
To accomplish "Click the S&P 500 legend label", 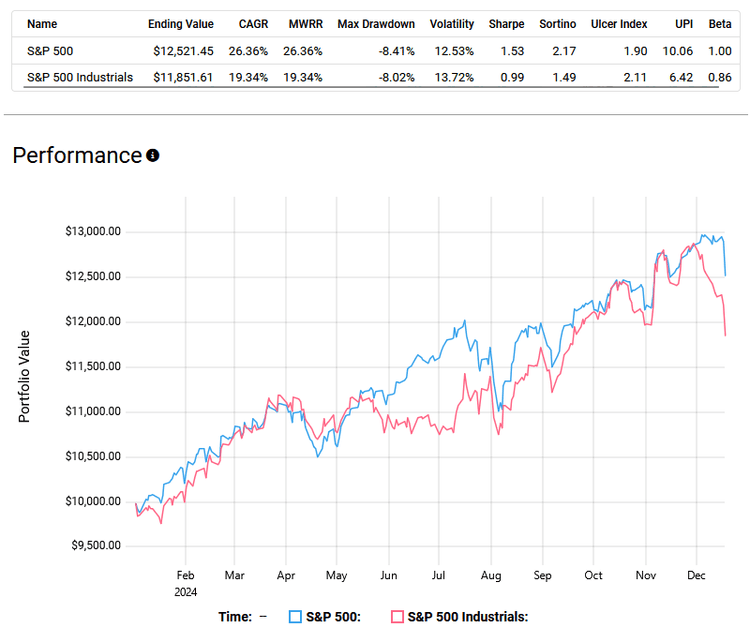I will pos(333,617).
